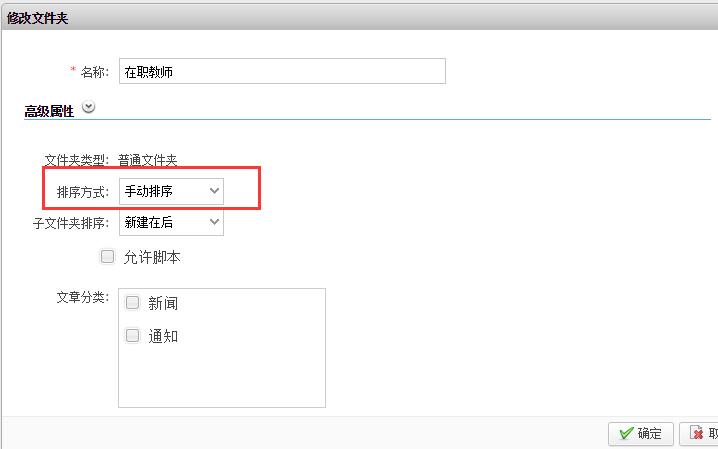The image size is (718, 449).
Task: Tick the 通知 category checkbox
Action: (x=132, y=336)
